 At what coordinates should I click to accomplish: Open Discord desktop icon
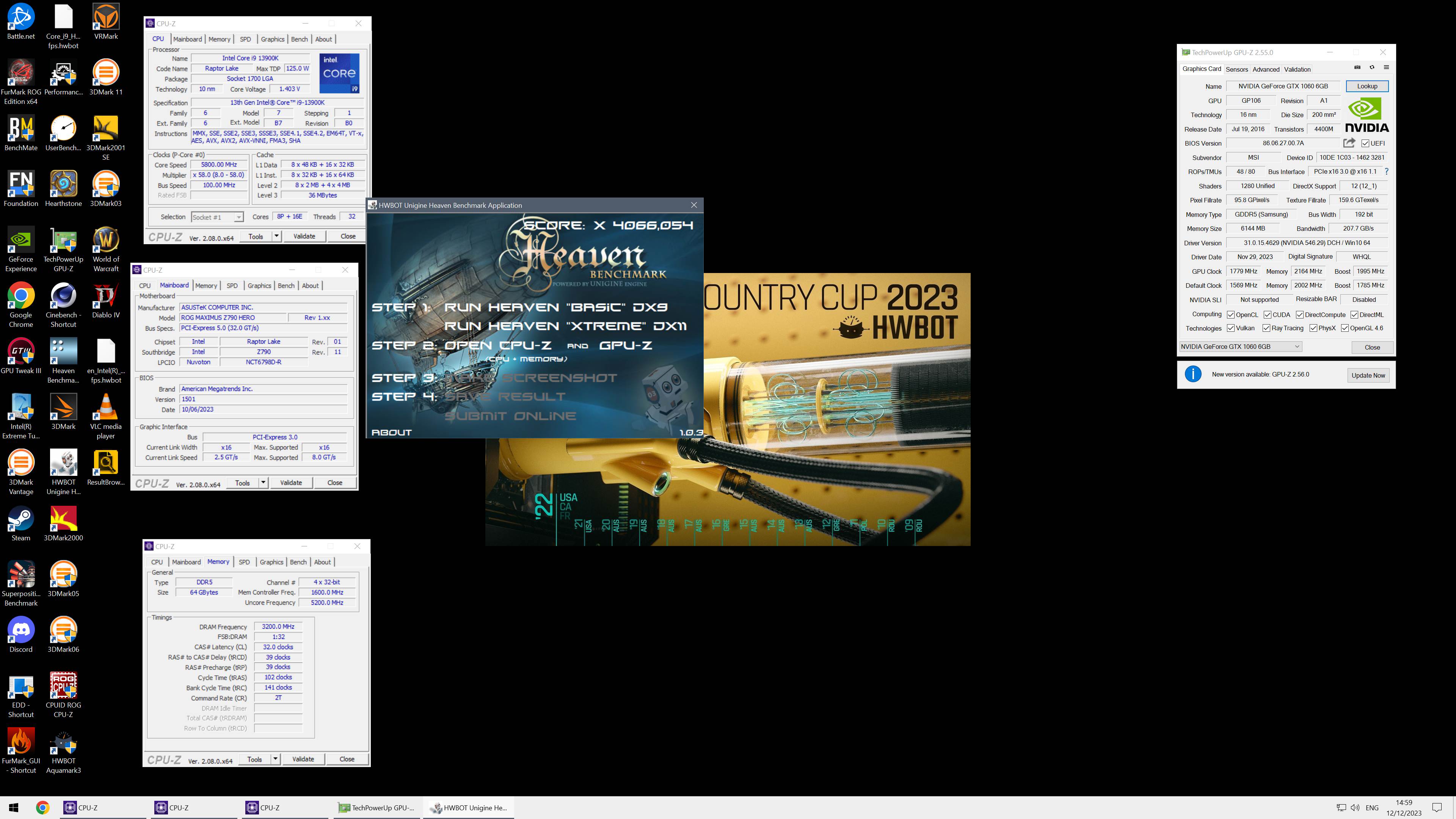pyautogui.click(x=21, y=634)
